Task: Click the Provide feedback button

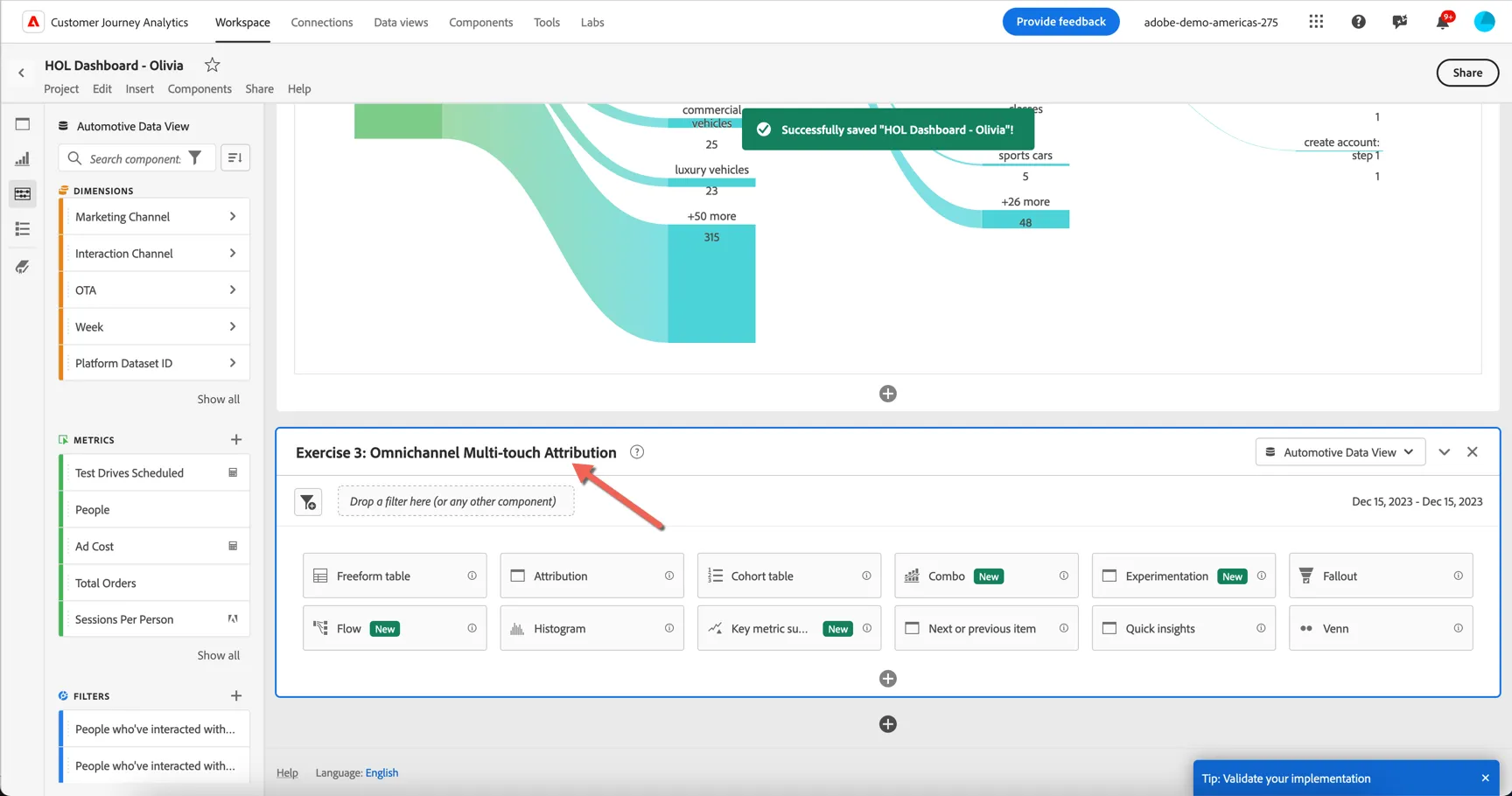Action: tap(1060, 22)
